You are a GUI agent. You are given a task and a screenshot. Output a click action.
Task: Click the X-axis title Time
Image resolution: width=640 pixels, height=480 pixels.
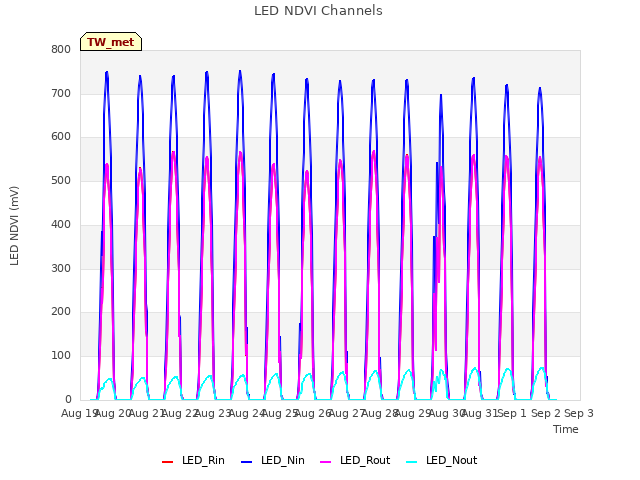566,429
